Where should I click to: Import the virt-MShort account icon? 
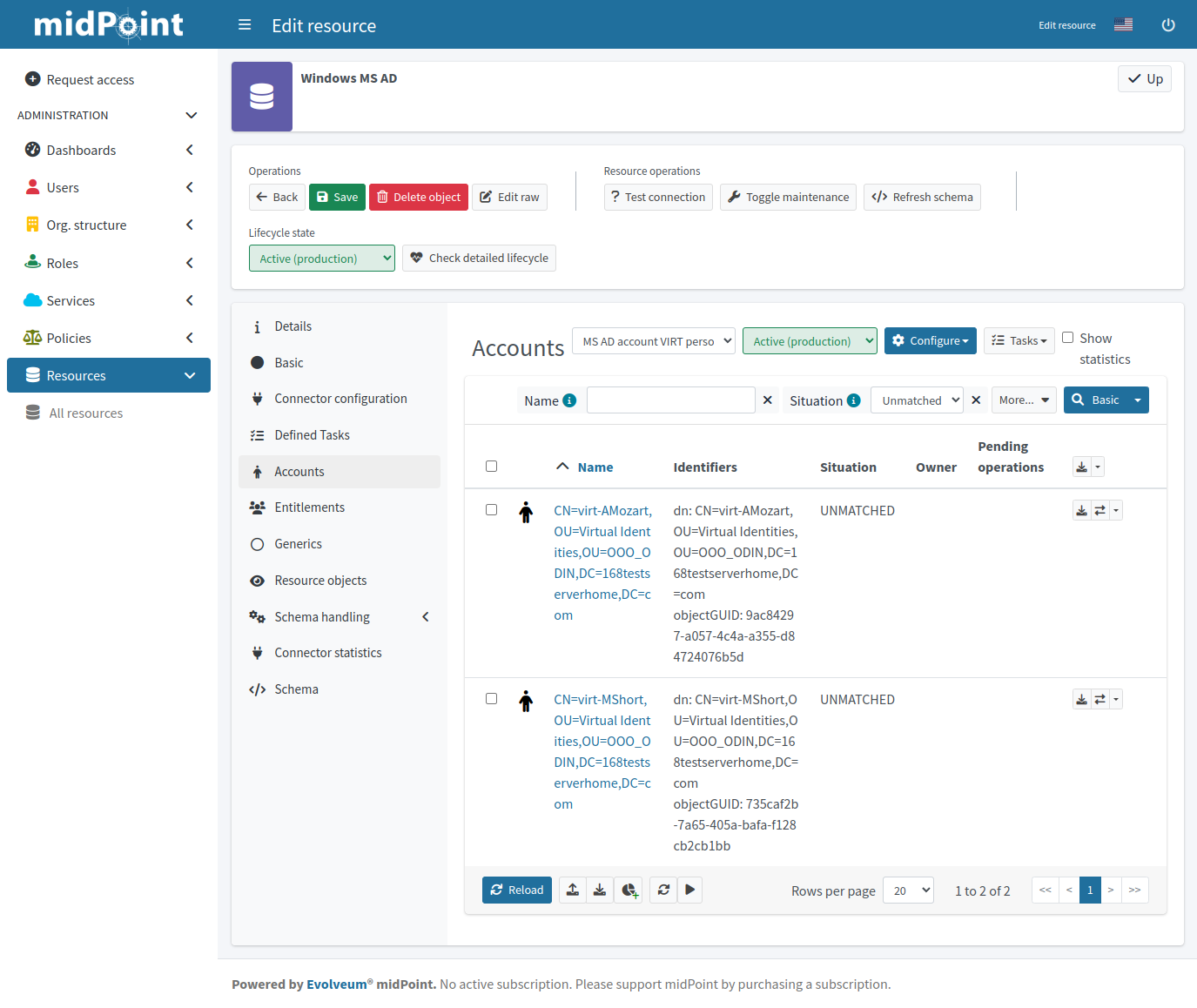[1081, 700]
